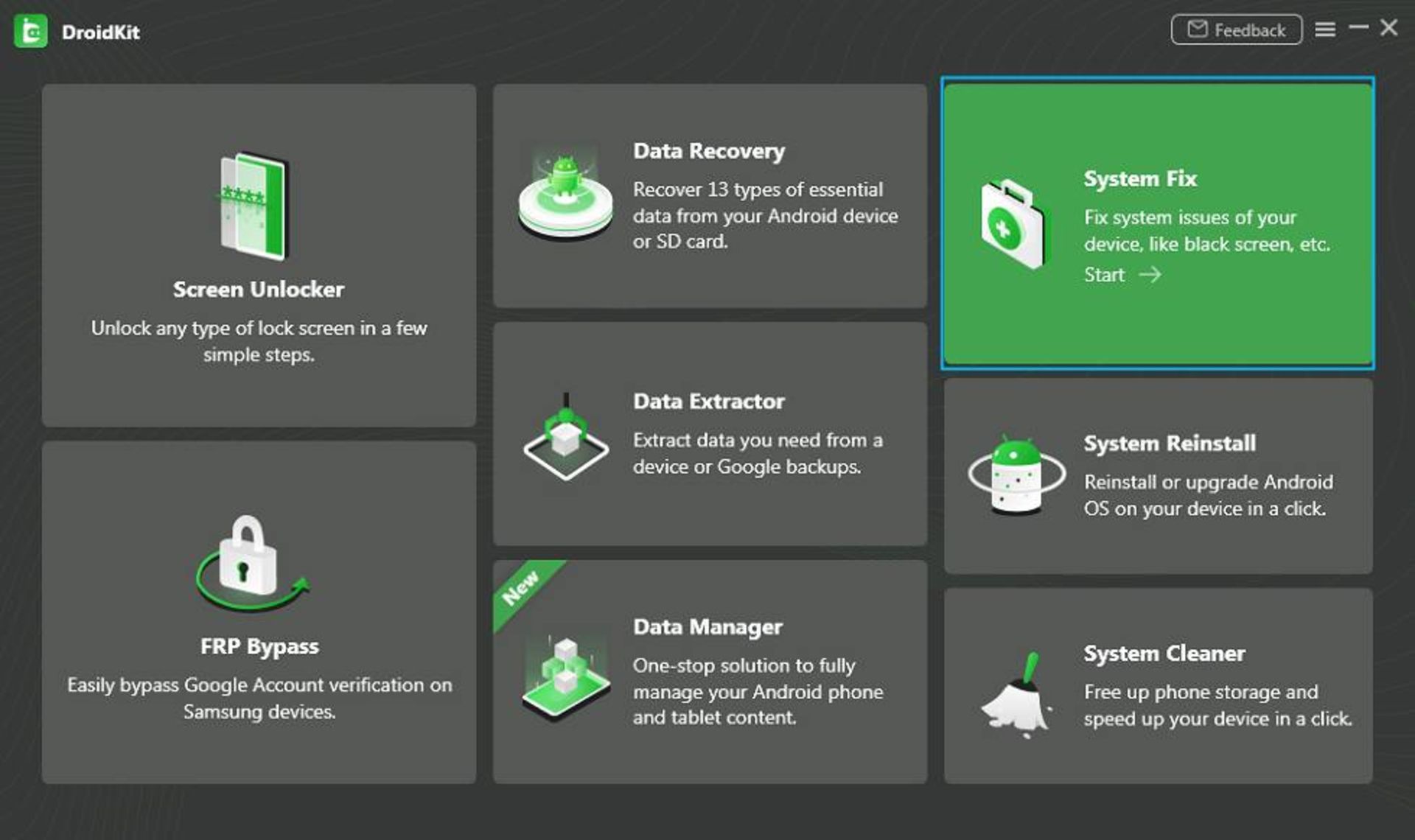Click the Data Extractor claw icon
1415x840 pixels.
point(566,438)
